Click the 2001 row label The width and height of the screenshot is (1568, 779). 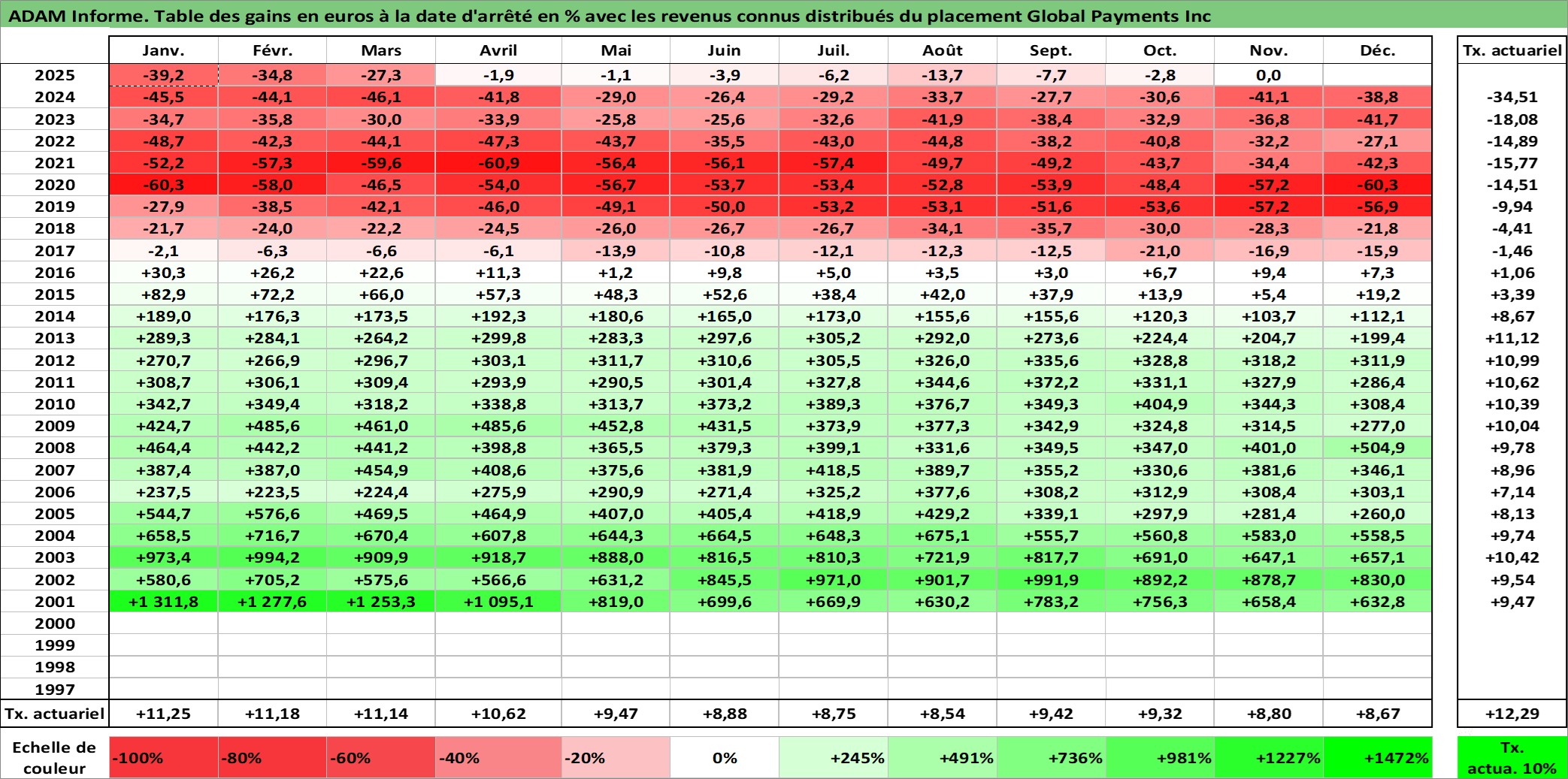[55, 602]
